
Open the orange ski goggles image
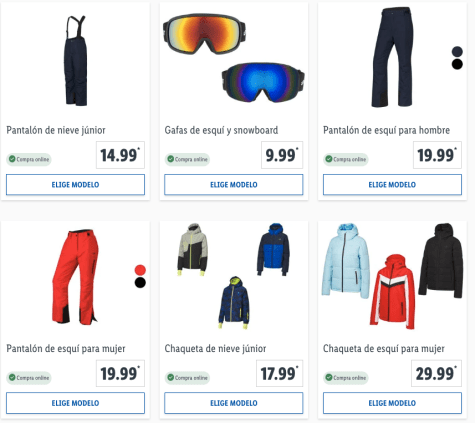tap(204, 33)
